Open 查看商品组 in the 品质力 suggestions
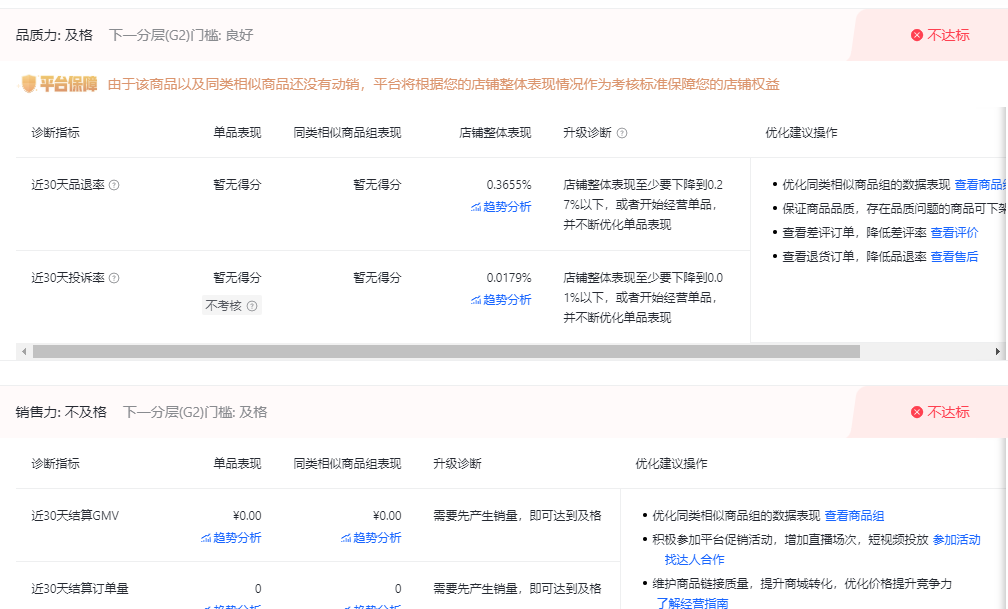1008x609 pixels. point(978,186)
